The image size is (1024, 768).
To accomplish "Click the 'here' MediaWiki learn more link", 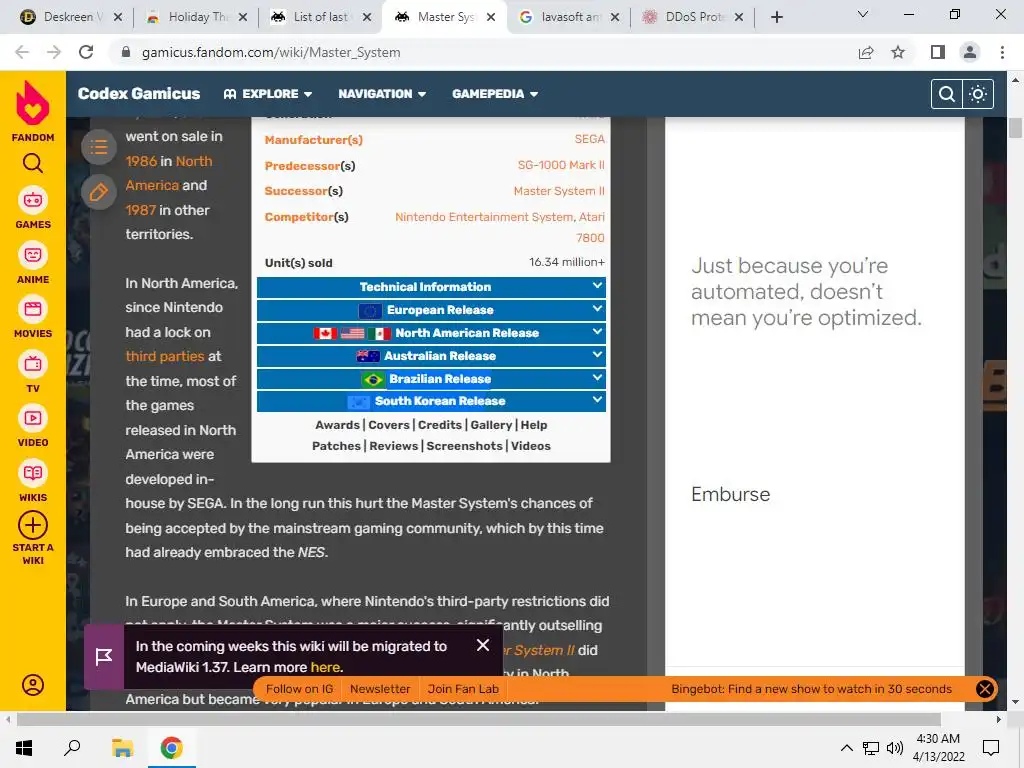I will coord(325,667).
